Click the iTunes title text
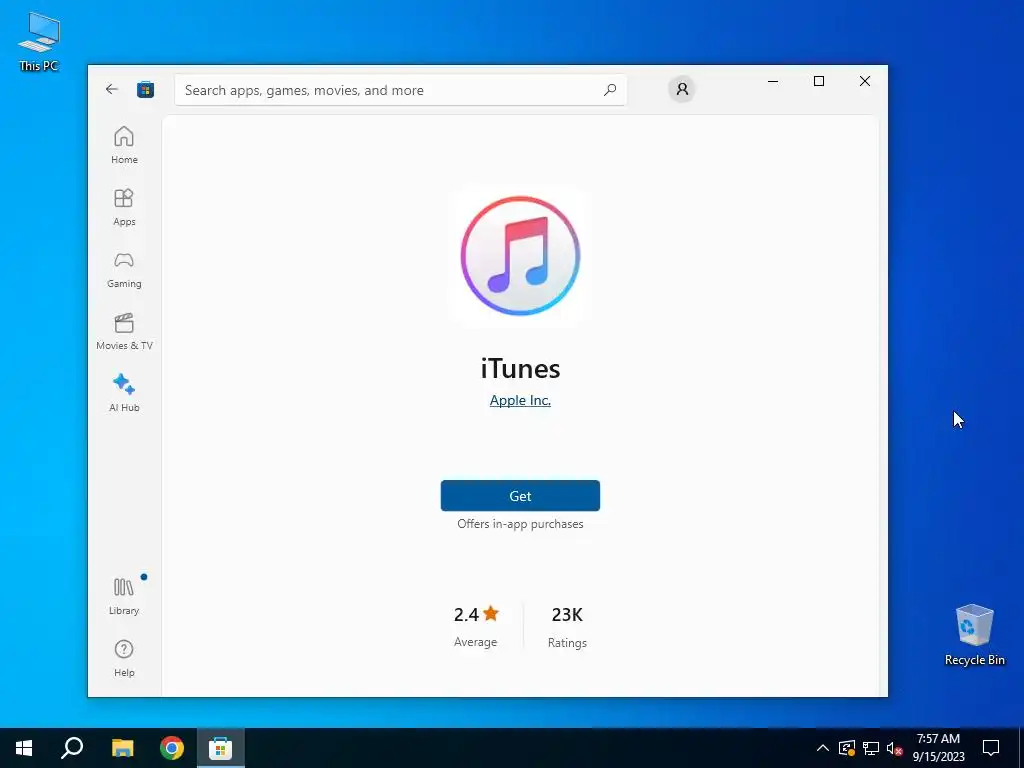Screen dimensions: 1024x768 (520, 368)
